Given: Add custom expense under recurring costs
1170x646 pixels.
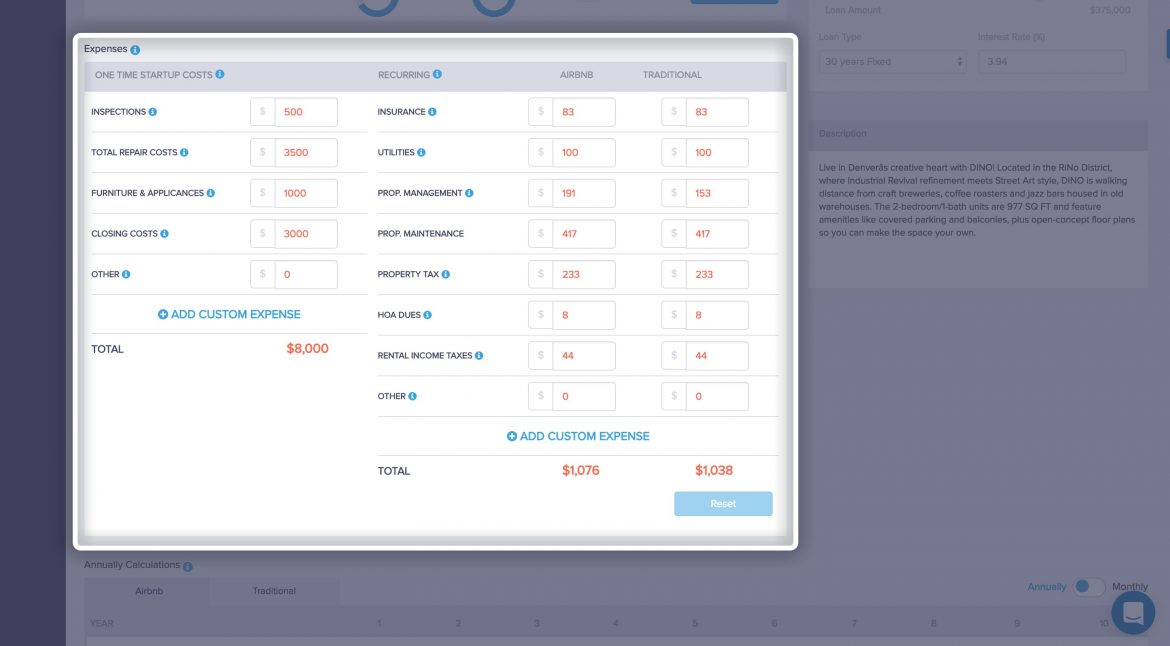Looking at the screenshot, I should pyautogui.click(x=578, y=436).
